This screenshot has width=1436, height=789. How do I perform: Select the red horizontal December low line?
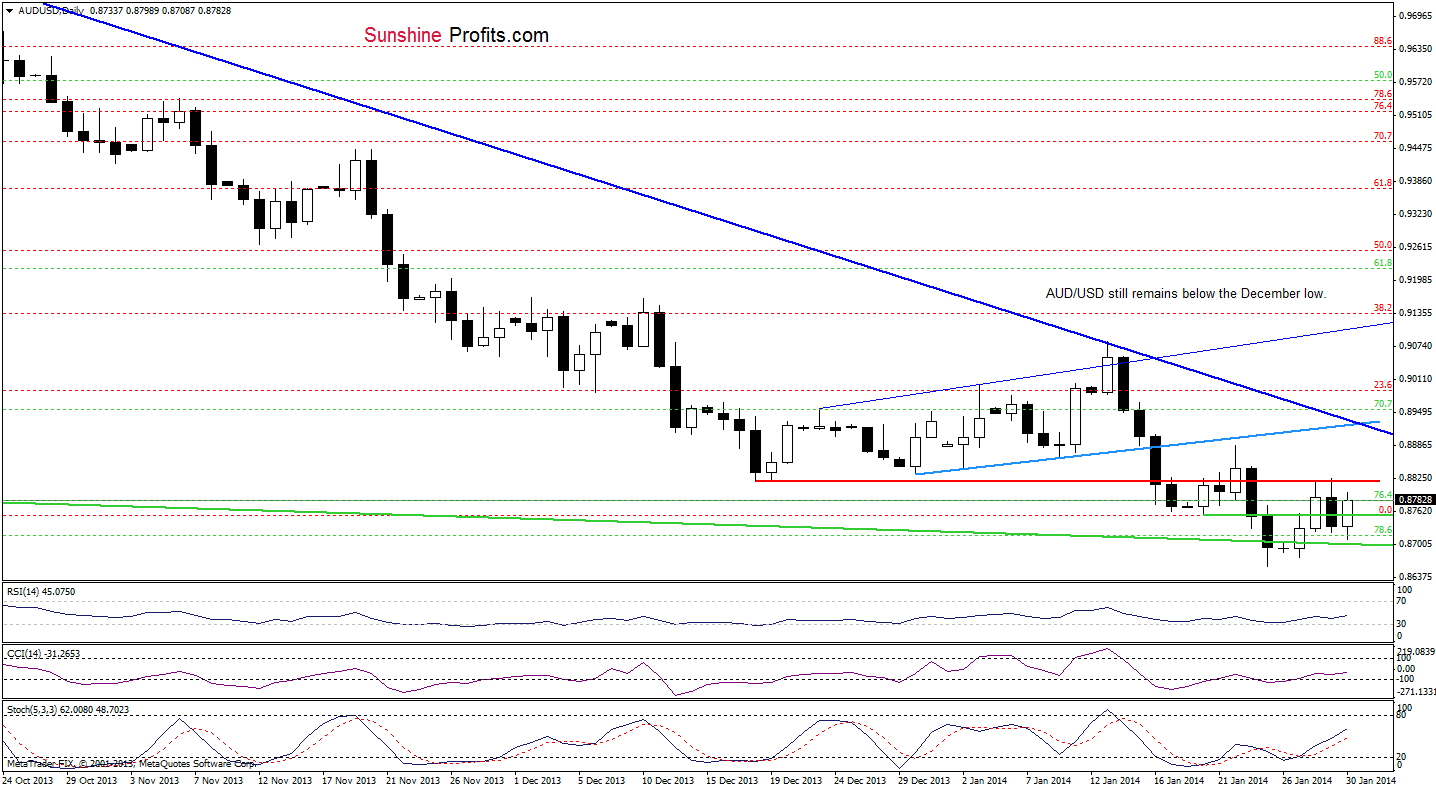(x=1068, y=481)
